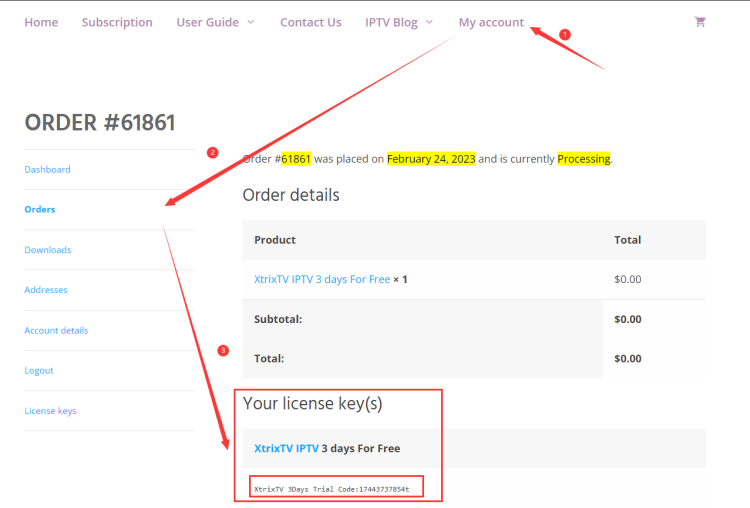750x508 pixels.
Task: Open the Contact Us page
Action: point(310,22)
